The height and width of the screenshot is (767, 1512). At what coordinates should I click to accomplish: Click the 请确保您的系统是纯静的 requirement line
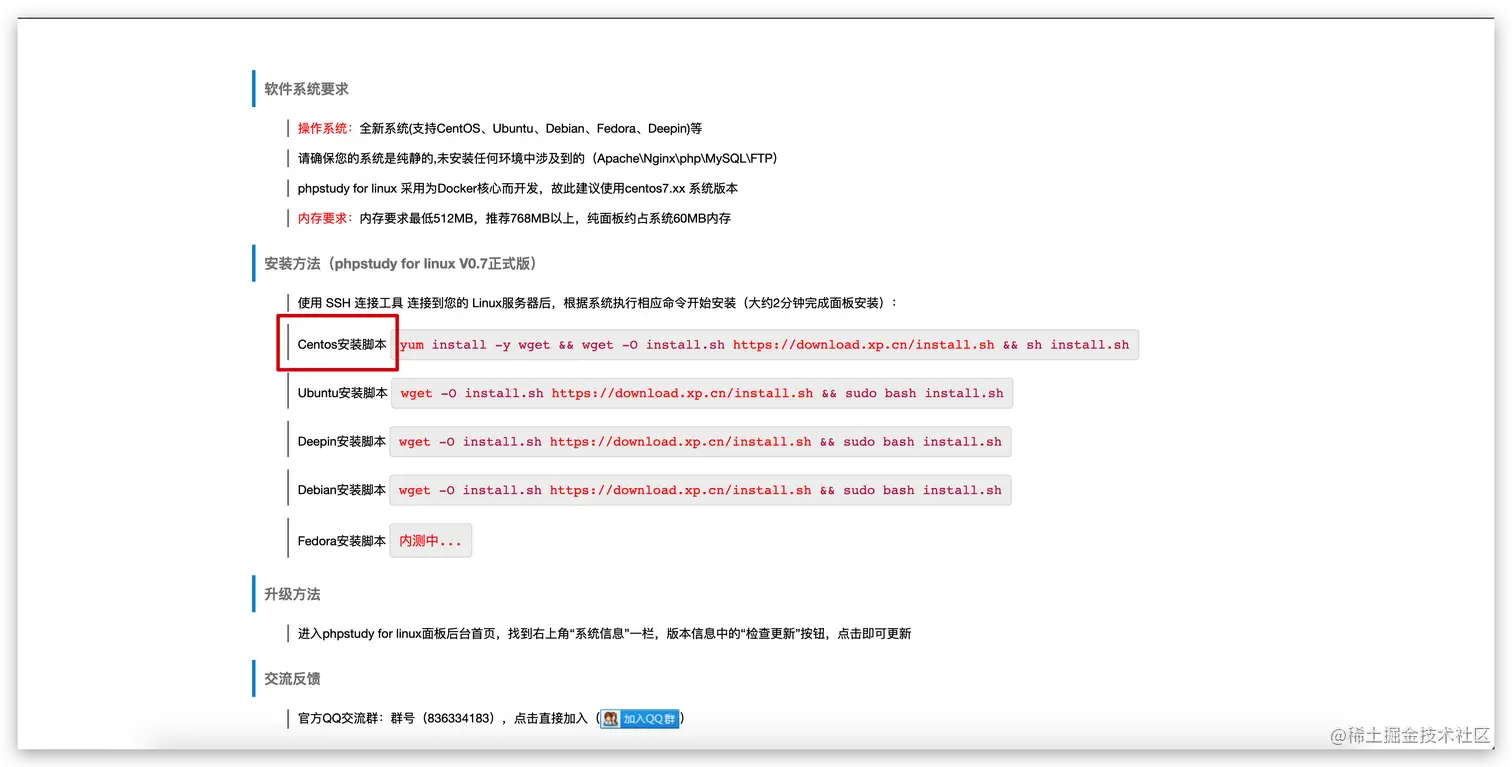click(538, 158)
